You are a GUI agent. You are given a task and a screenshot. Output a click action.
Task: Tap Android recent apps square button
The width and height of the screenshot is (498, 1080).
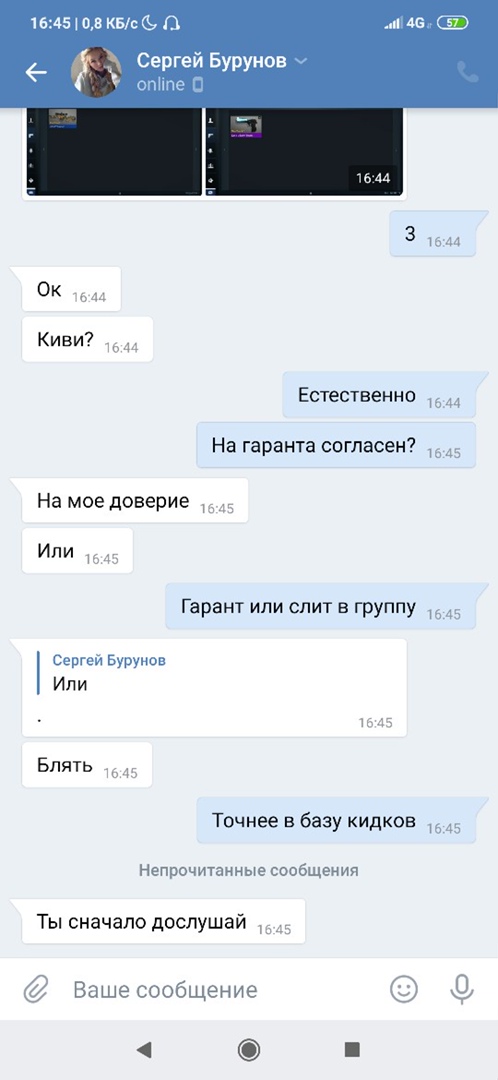(x=352, y=1049)
